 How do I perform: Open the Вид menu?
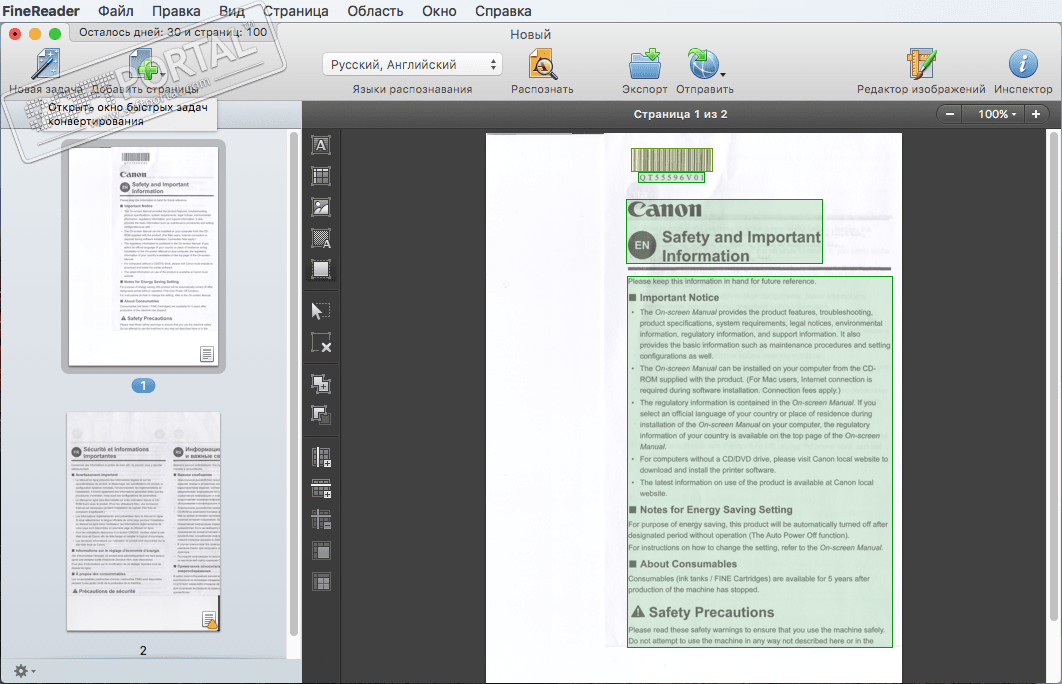pyautogui.click(x=232, y=11)
